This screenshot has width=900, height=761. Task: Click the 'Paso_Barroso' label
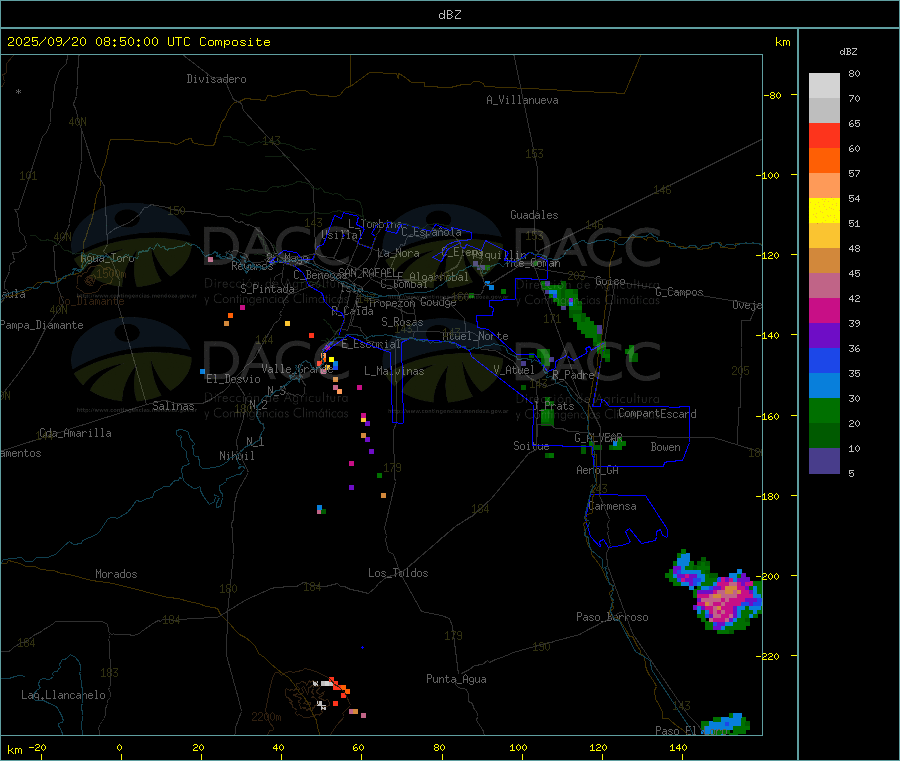[x=612, y=617]
